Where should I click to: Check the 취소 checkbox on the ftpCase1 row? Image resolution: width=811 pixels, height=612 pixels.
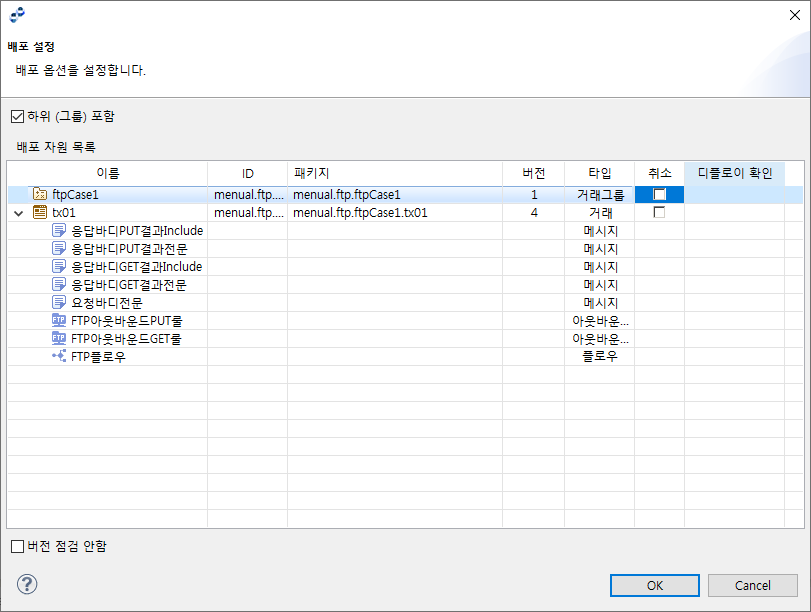(659, 194)
